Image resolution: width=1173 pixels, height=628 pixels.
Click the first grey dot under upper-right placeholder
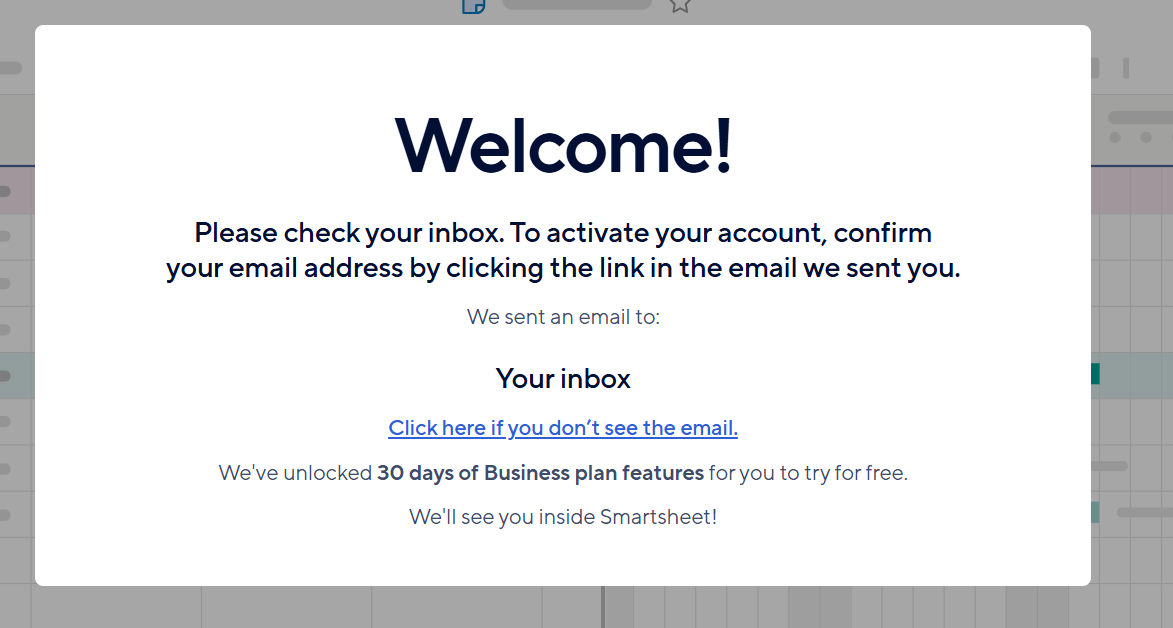pyautogui.click(x=1115, y=138)
